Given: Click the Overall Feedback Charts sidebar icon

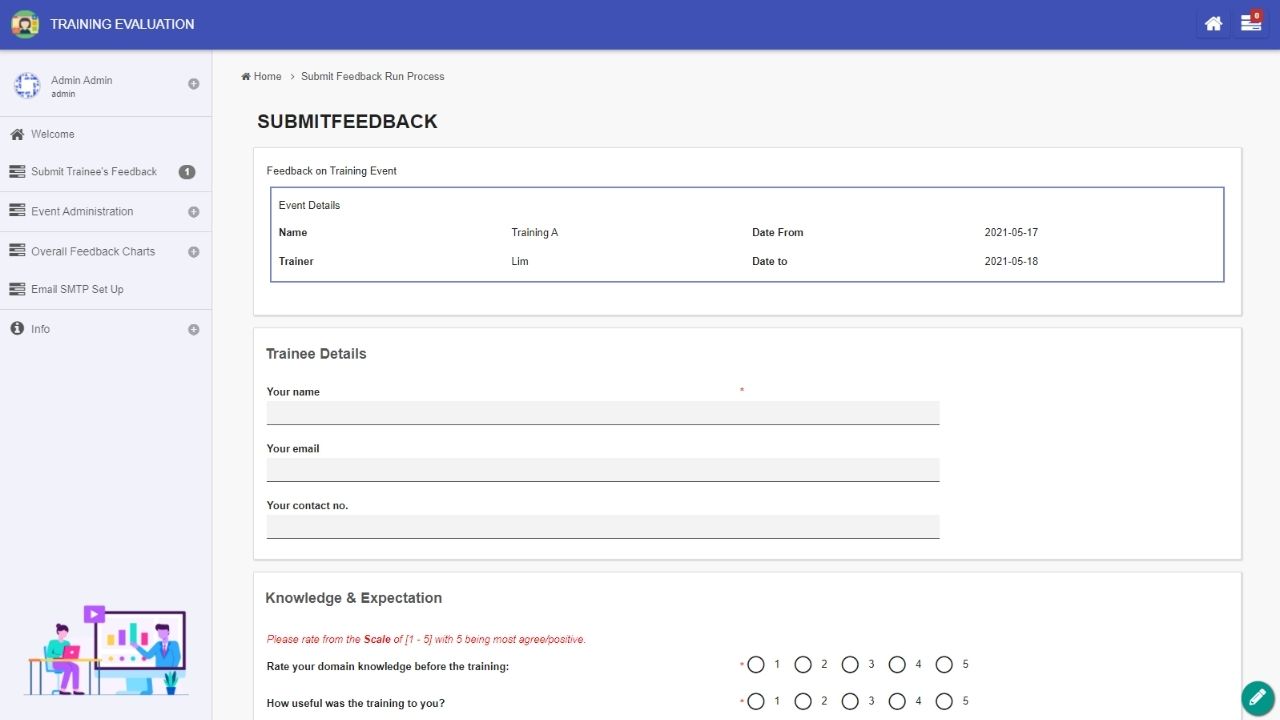Looking at the screenshot, I should (17, 251).
